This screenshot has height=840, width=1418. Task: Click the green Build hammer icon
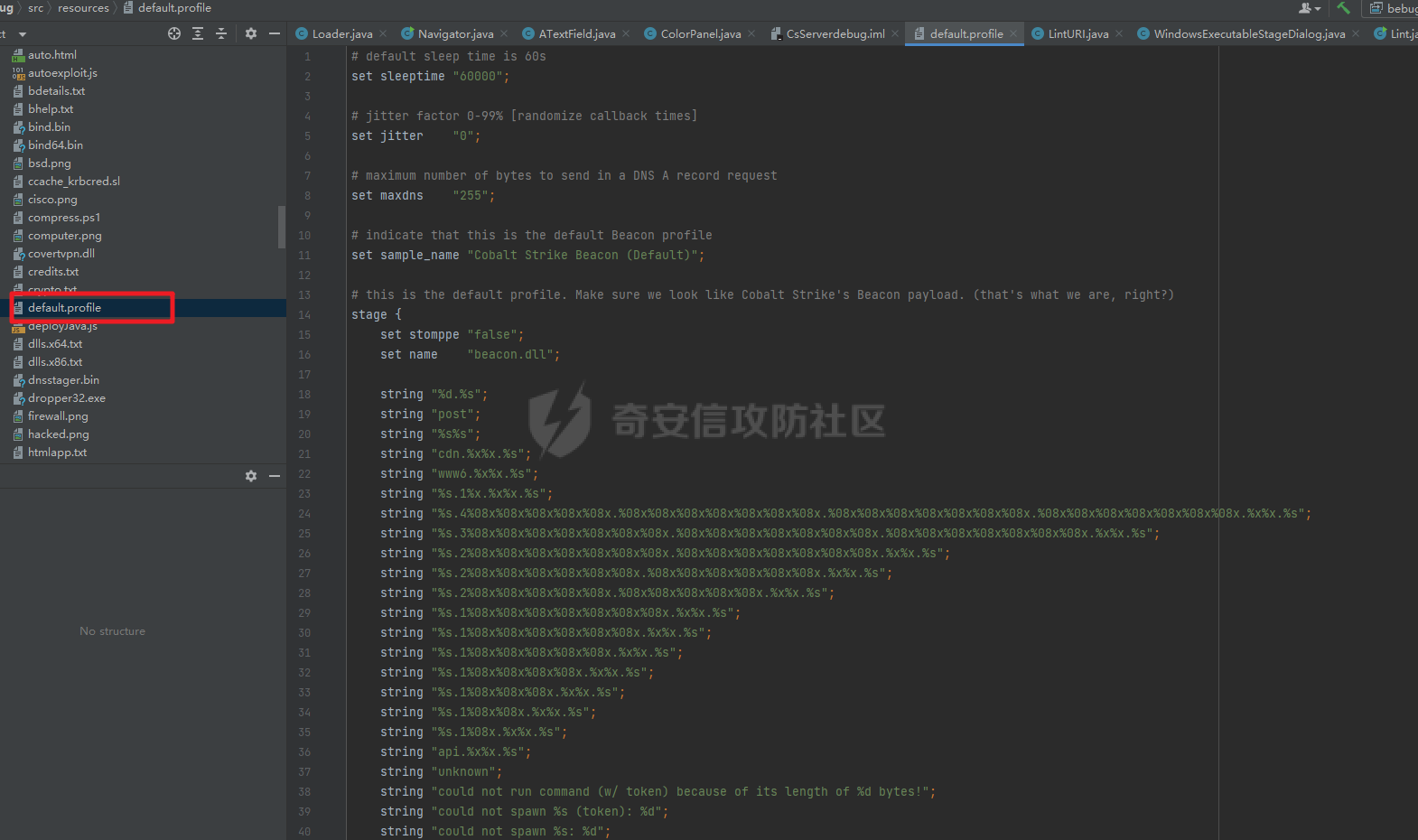click(1344, 8)
